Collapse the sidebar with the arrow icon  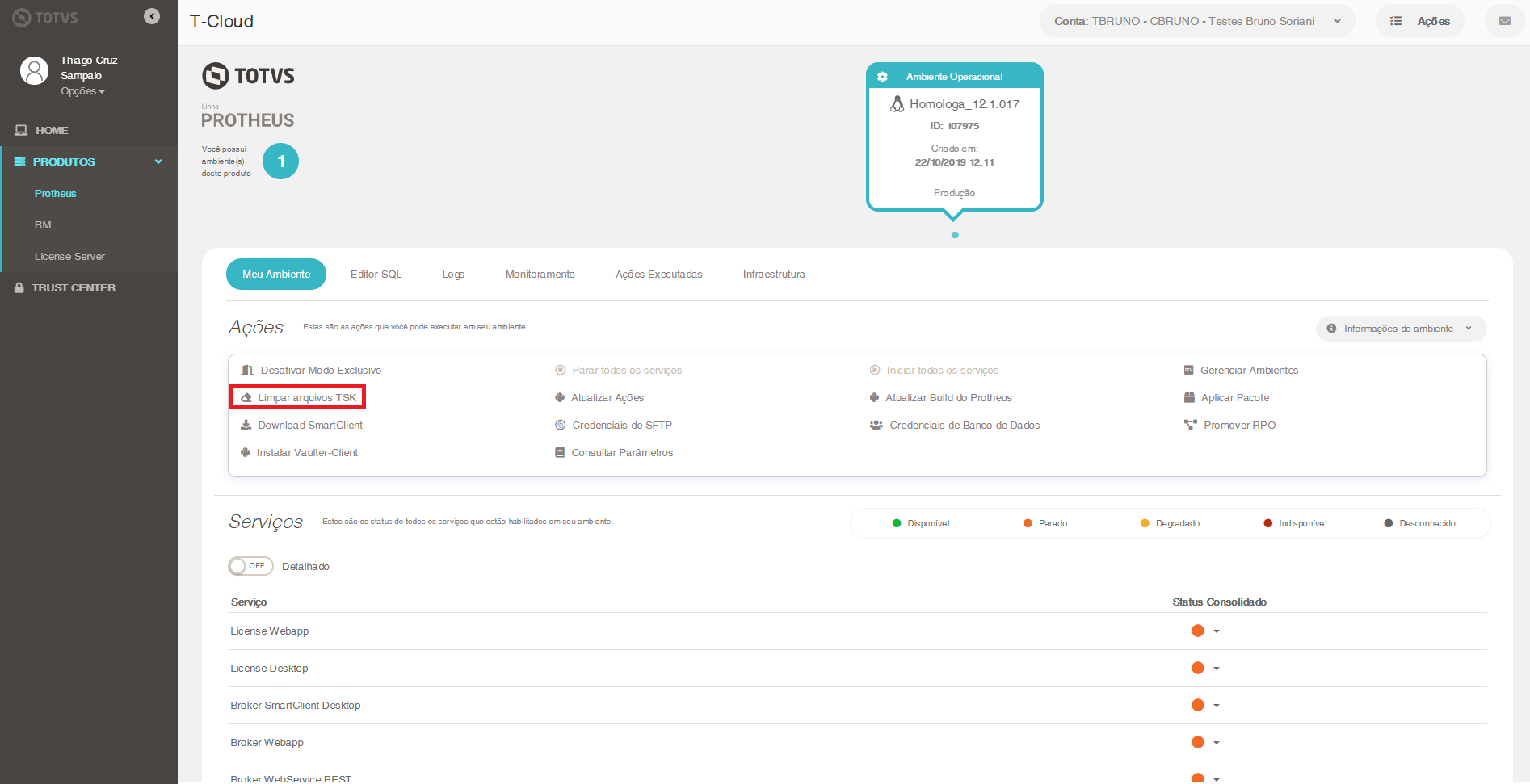pos(152,16)
